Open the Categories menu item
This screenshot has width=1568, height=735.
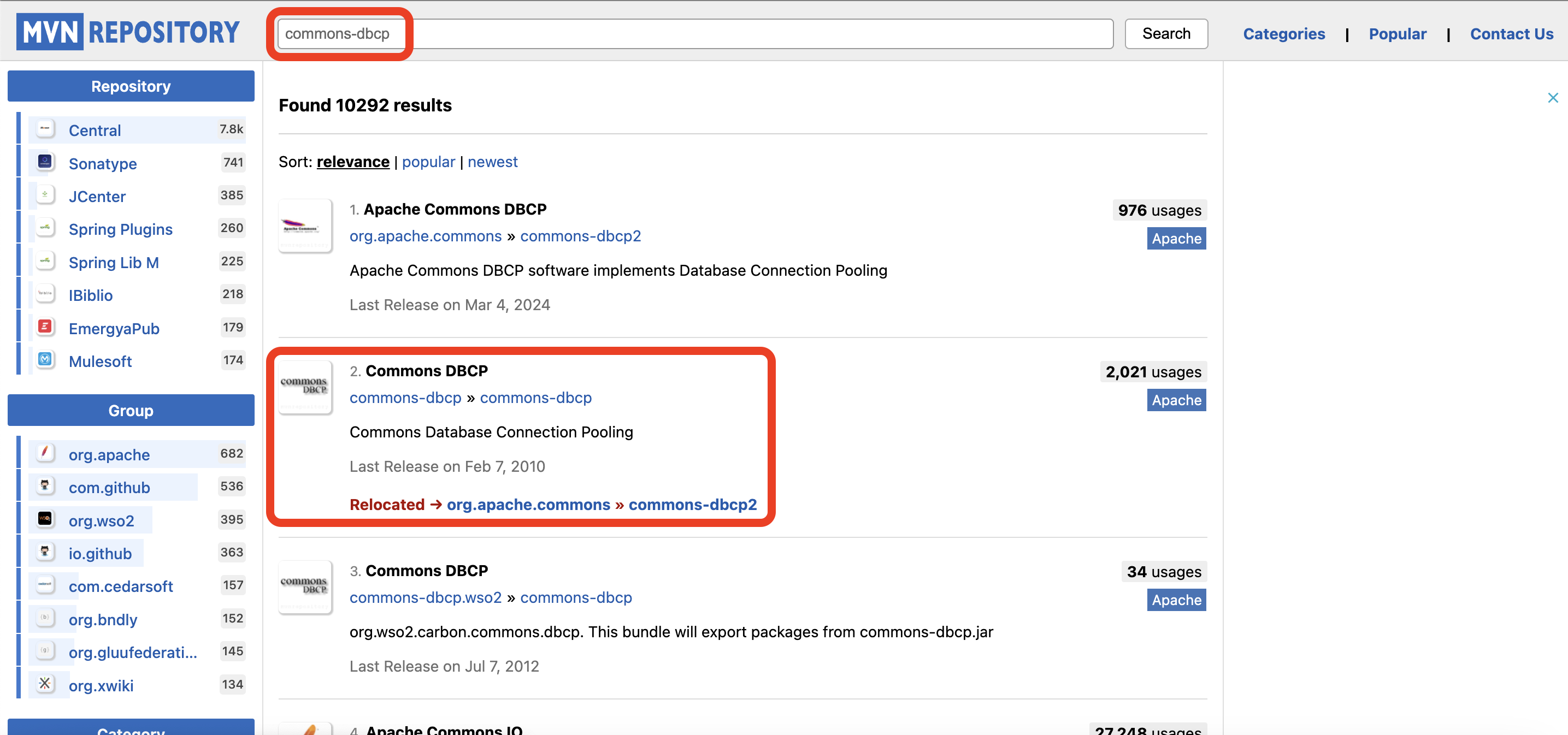point(1284,33)
